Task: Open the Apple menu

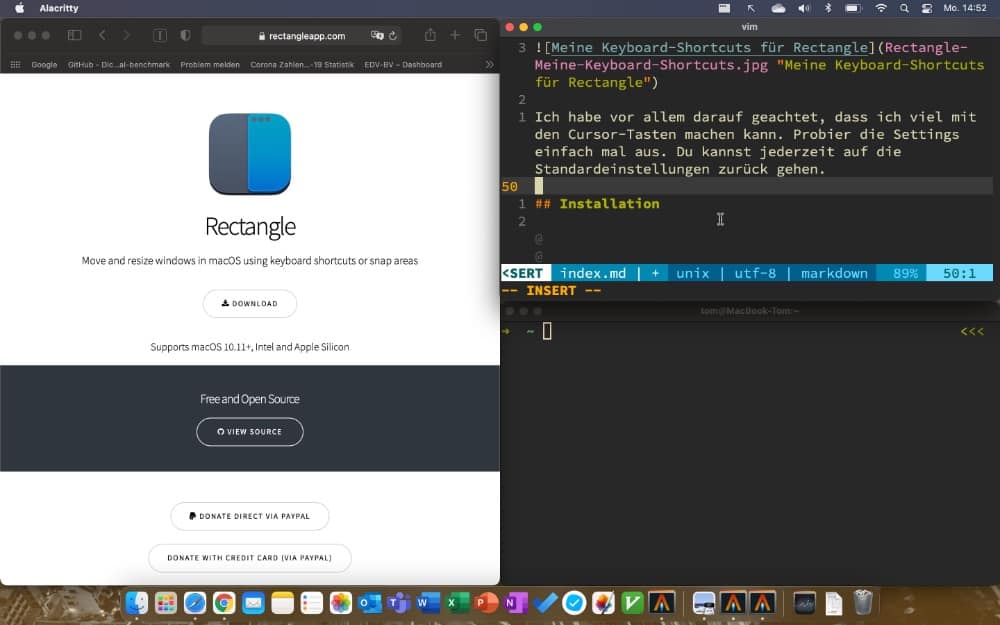Action: pyautogui.click(x=19, y=8)
